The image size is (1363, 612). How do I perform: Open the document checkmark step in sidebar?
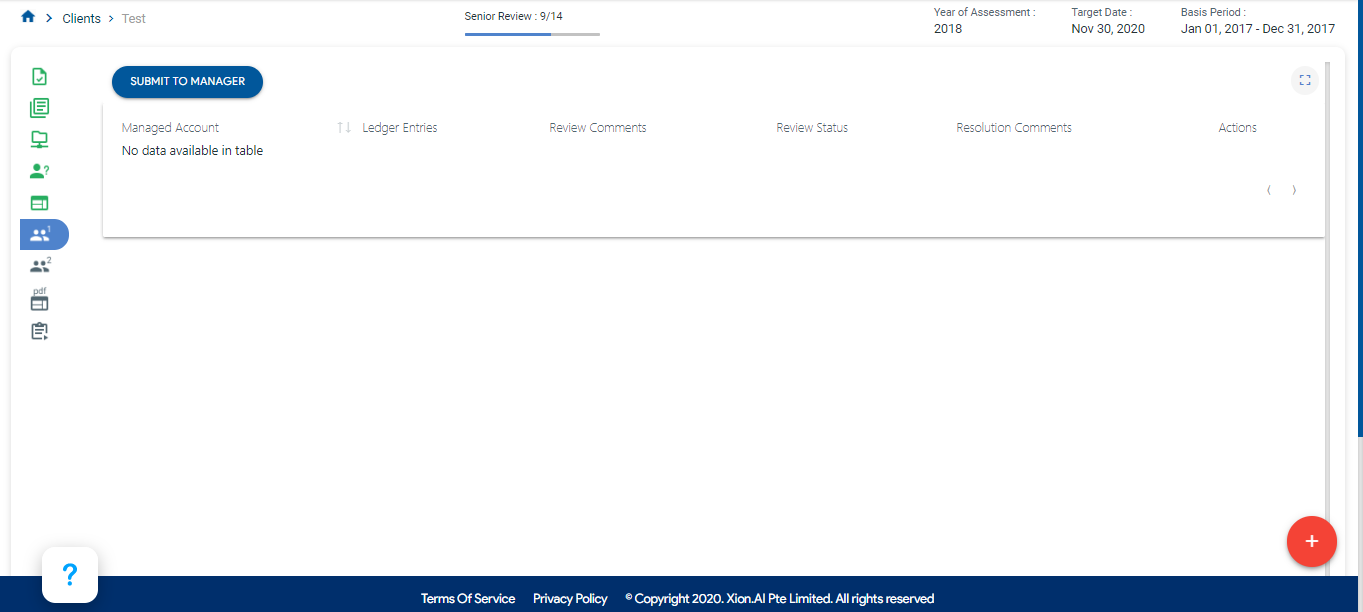(40, 77)
